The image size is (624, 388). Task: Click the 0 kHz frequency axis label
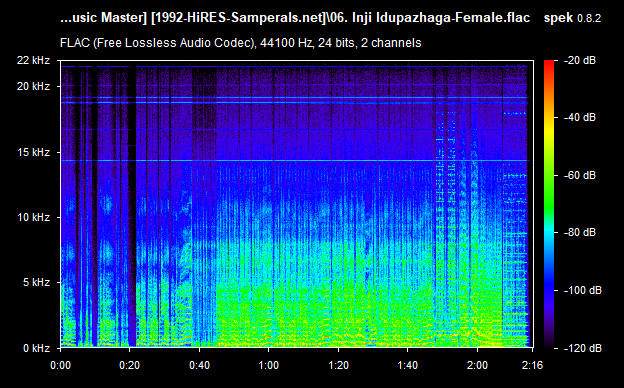(x=36, y=349)
